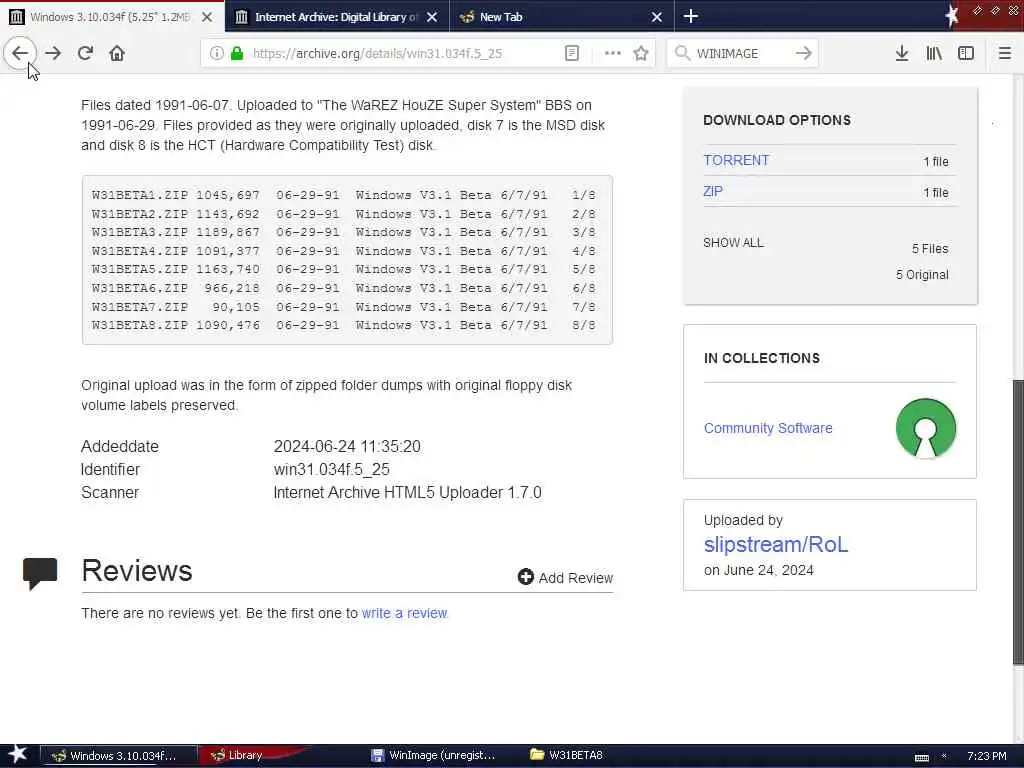Close the Internet Archive Digital Library tab
The image size is (1024, 768).
point(432,17)
